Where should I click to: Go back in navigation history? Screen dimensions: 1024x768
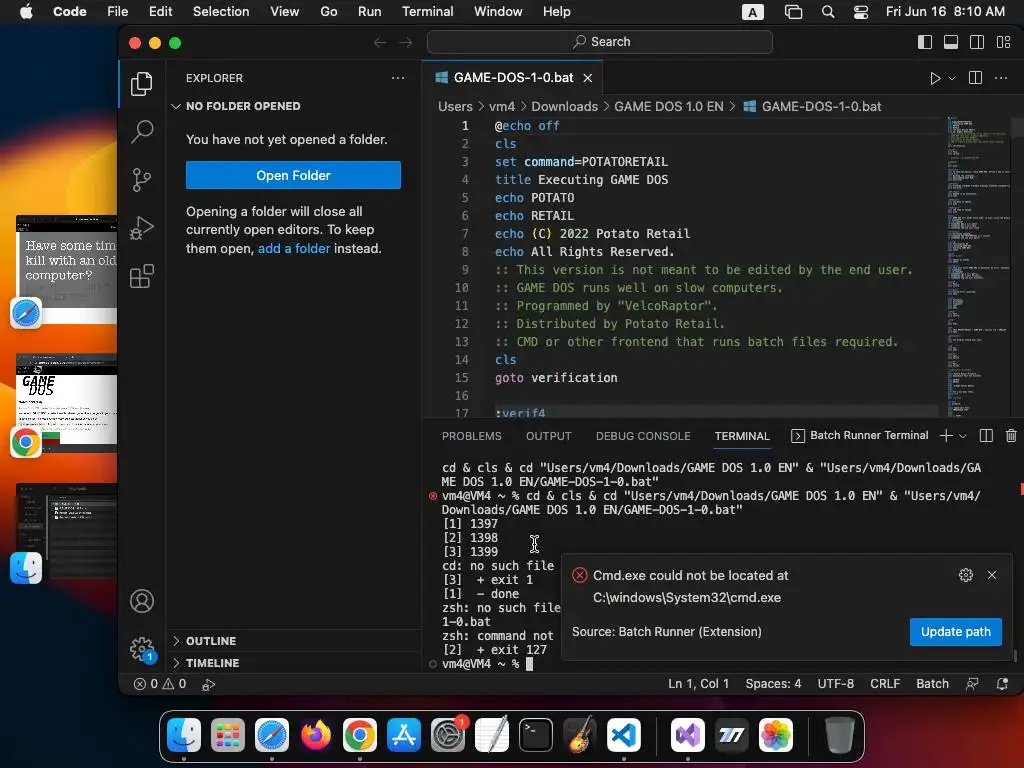pos(380,42)
